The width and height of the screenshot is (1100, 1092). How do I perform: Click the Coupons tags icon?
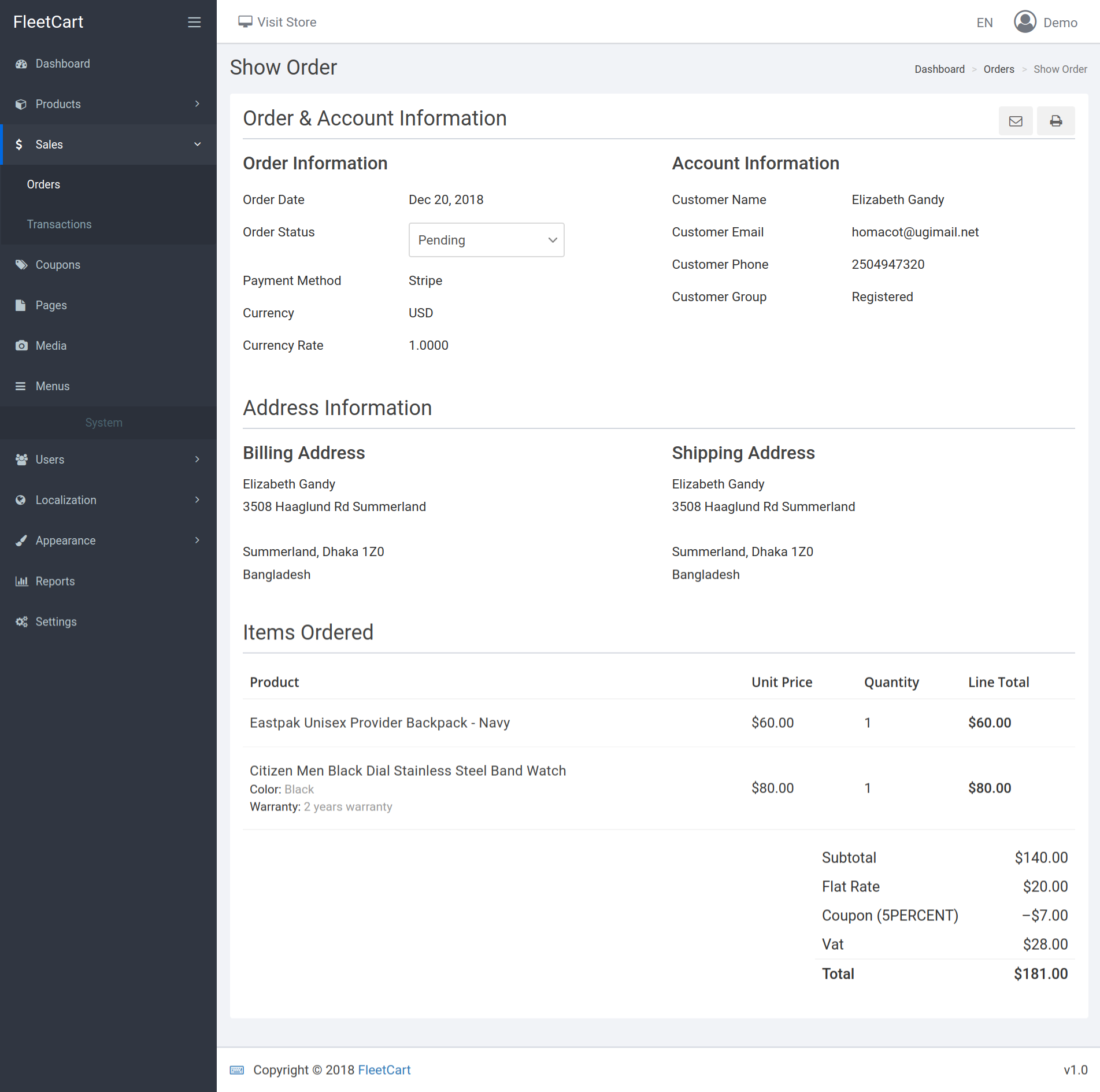click(21, 265)
